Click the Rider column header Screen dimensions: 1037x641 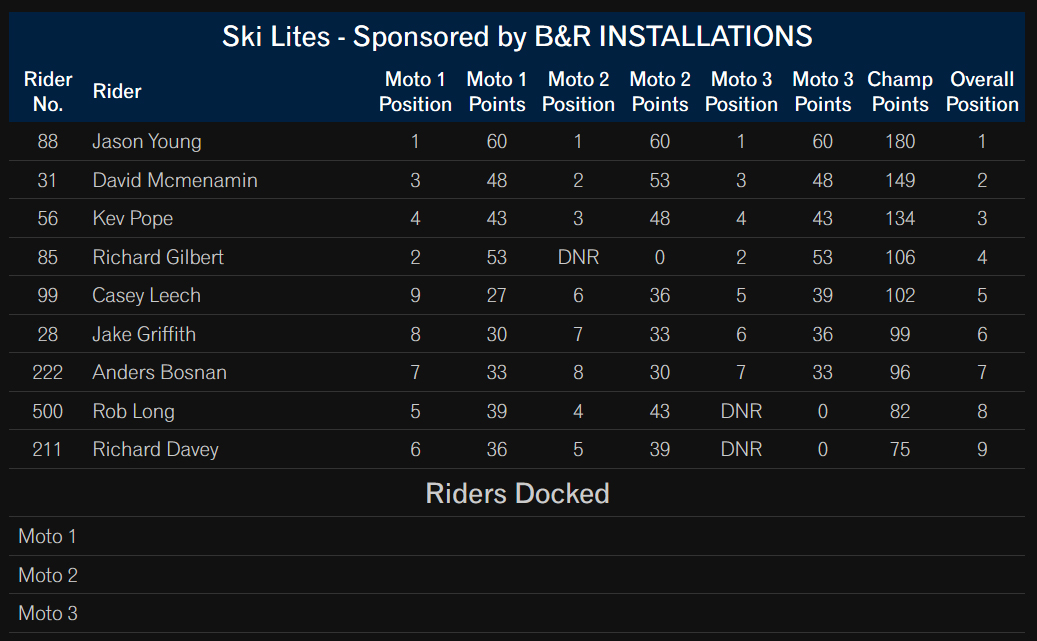[x=117, y=91]
